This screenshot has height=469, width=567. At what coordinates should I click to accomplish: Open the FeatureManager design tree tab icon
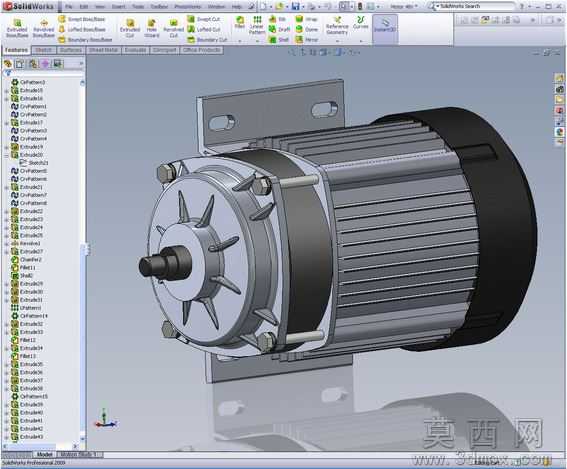[x=8, y=64]
